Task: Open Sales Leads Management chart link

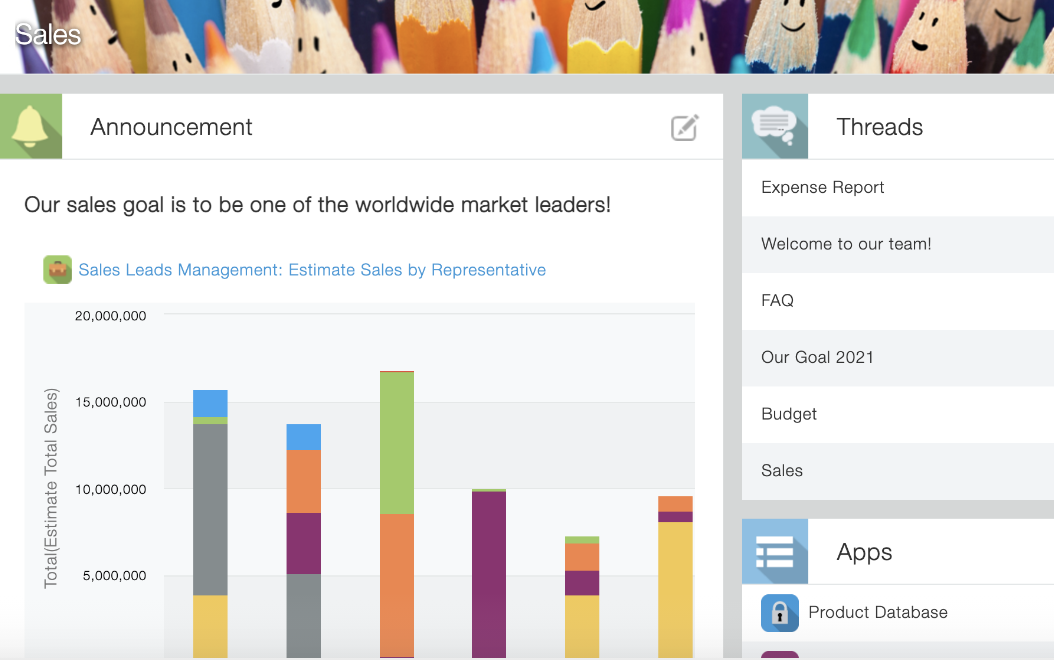Action: click(312, 270)
